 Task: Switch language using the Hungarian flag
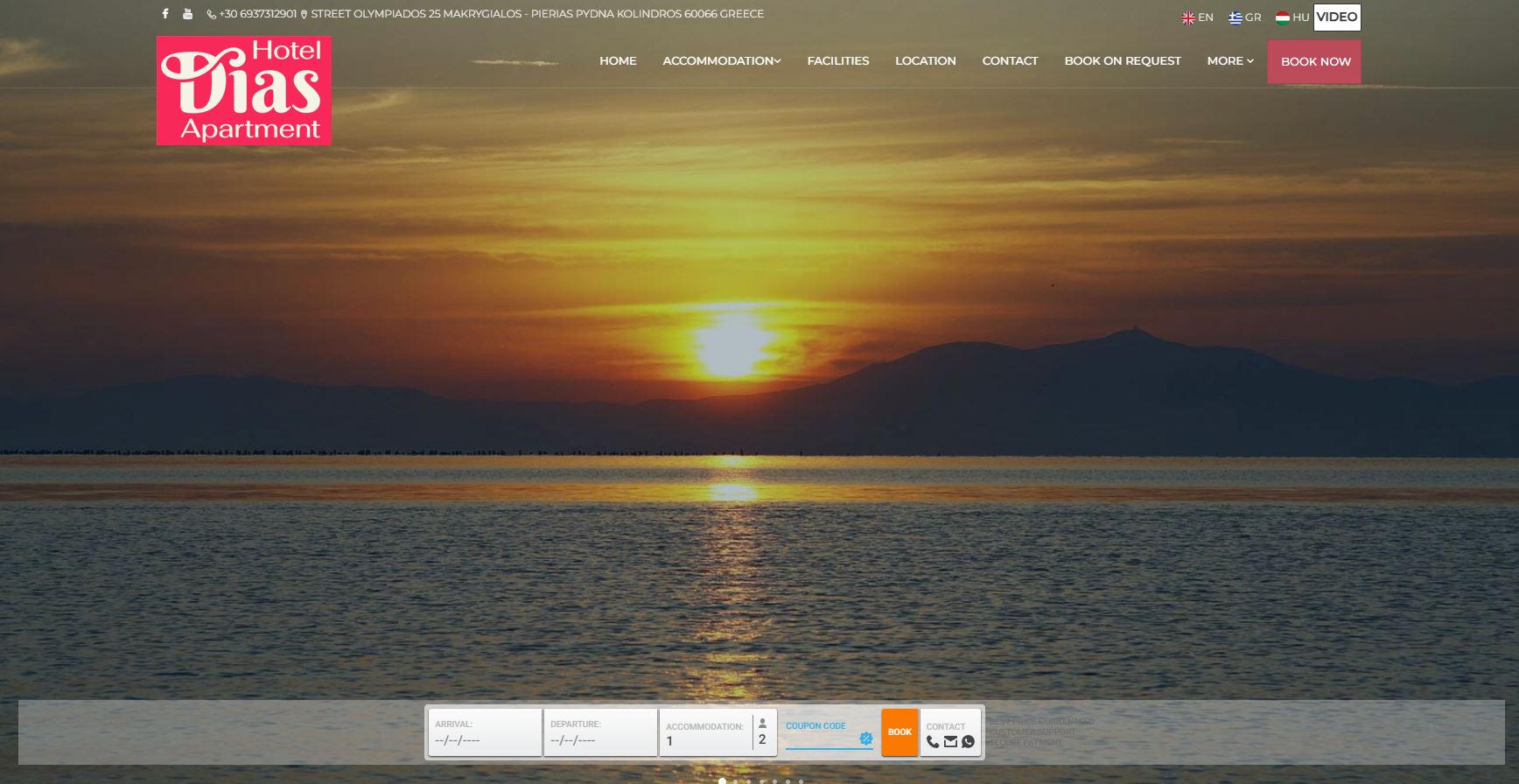[x=1283, y=17]
